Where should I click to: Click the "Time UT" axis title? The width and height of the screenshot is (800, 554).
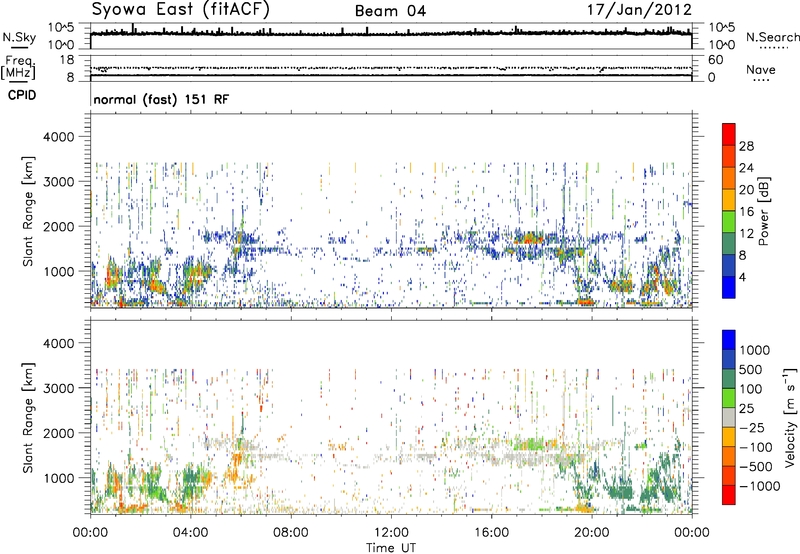tap(391, 548)
